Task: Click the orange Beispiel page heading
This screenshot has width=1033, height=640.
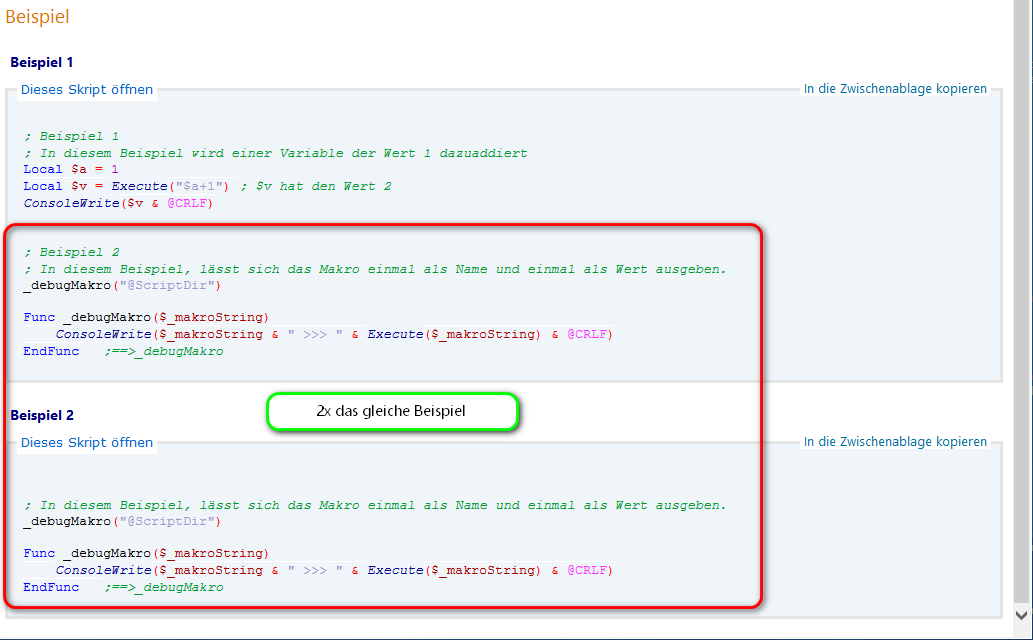Action: 38,17
